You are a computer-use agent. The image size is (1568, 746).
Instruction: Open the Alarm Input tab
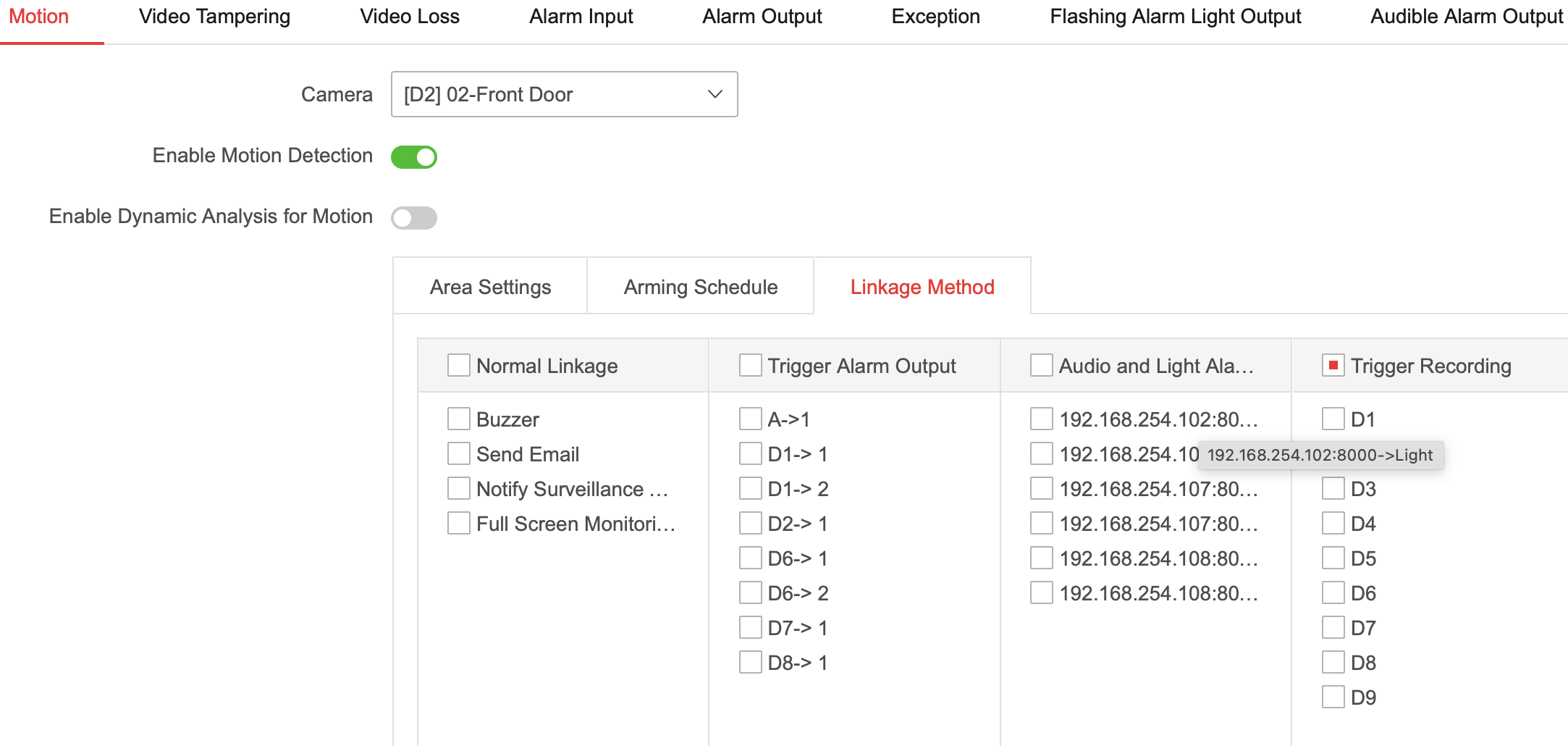tap(581, 17)
